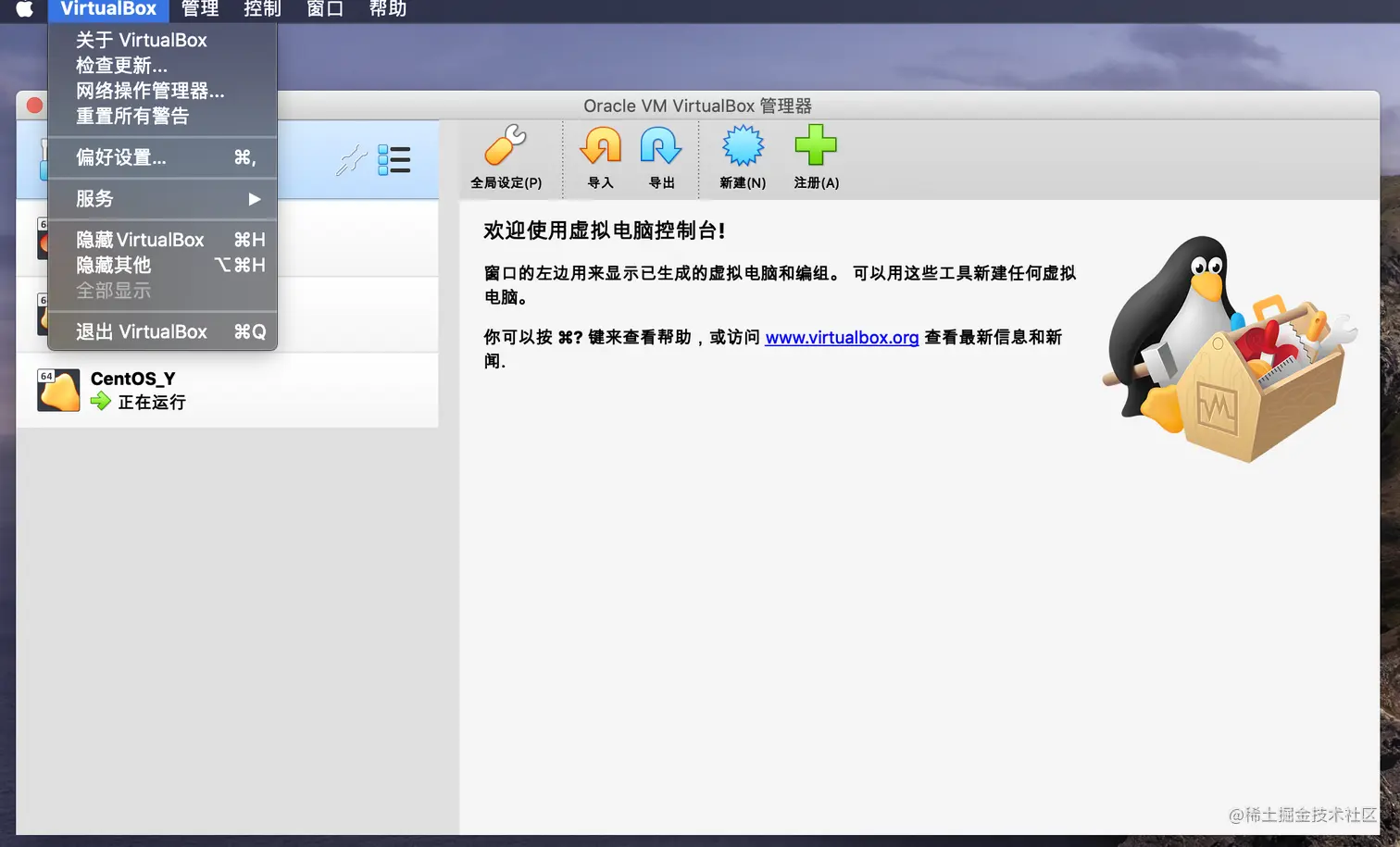This screenshot has height=847, width=1400.
Task: Open the www.virtualbox.org link
Action: click(x=842, y=338)
